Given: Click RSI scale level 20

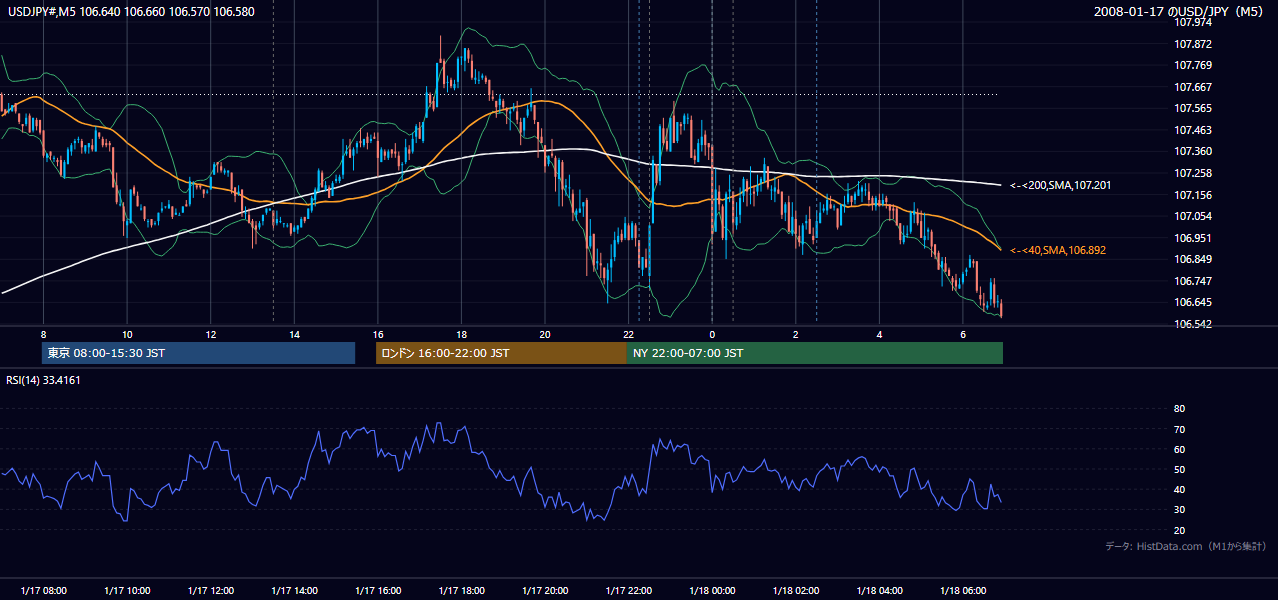Looking at the screenshot, I should point(1179,530).
